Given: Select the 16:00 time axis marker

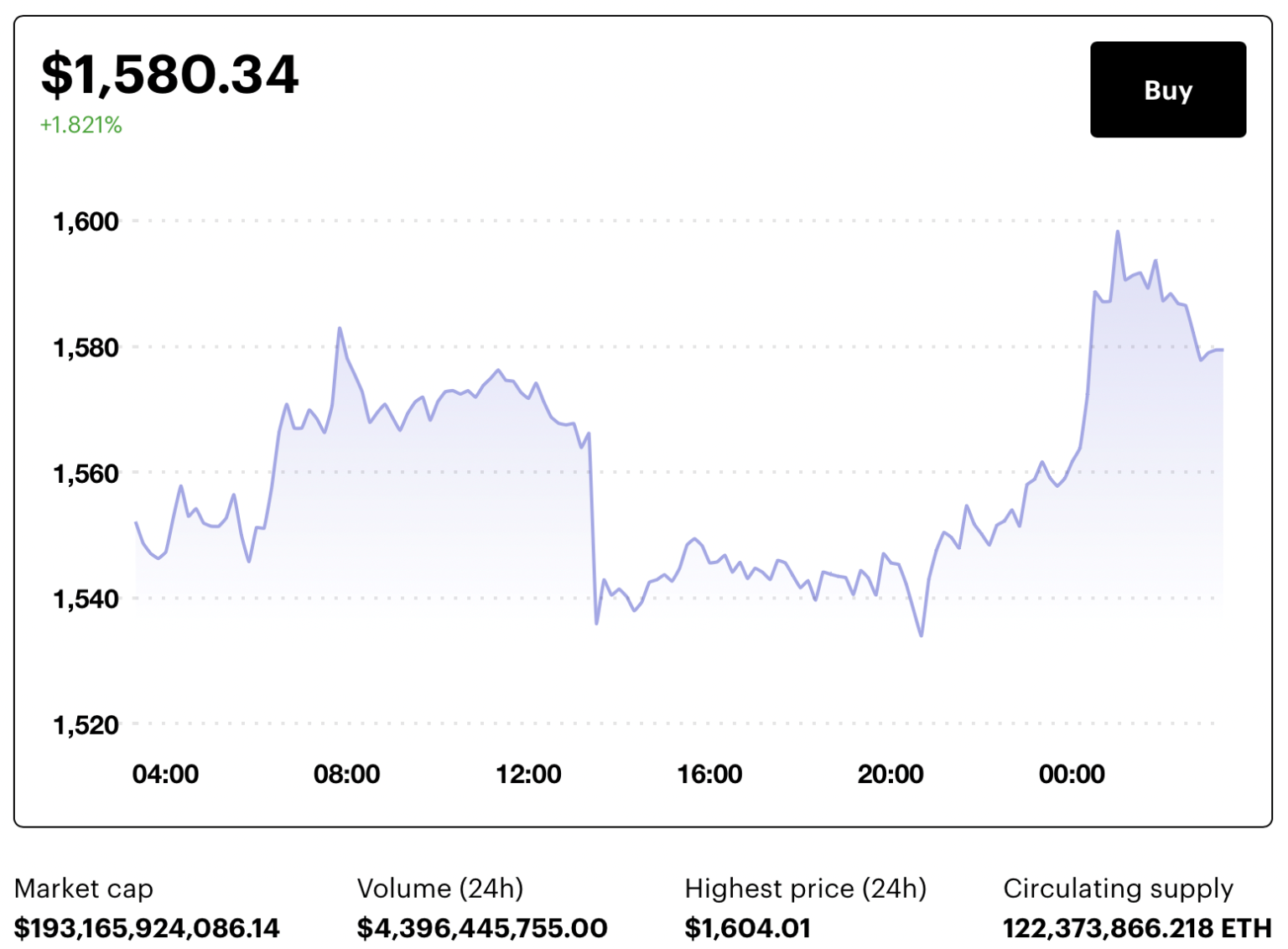Looking at the screenshot, I should click(709, 774).
